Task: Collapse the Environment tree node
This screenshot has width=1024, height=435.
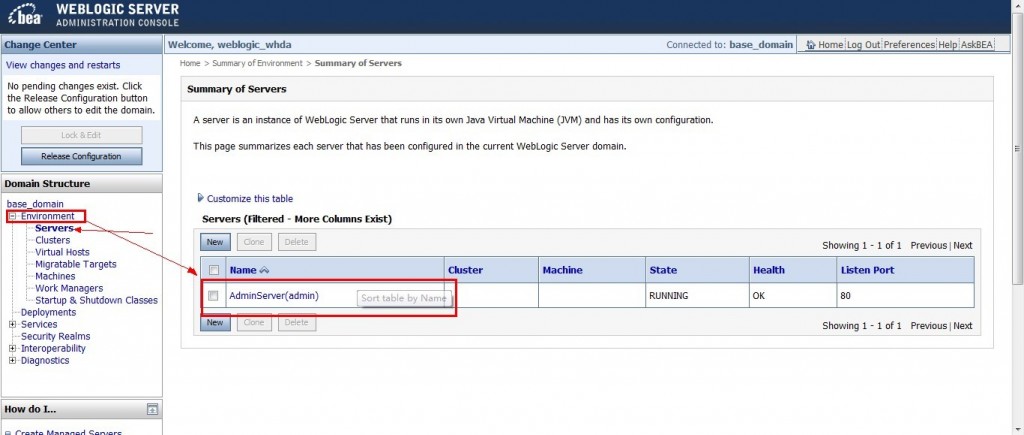Action: coord(12,216)
